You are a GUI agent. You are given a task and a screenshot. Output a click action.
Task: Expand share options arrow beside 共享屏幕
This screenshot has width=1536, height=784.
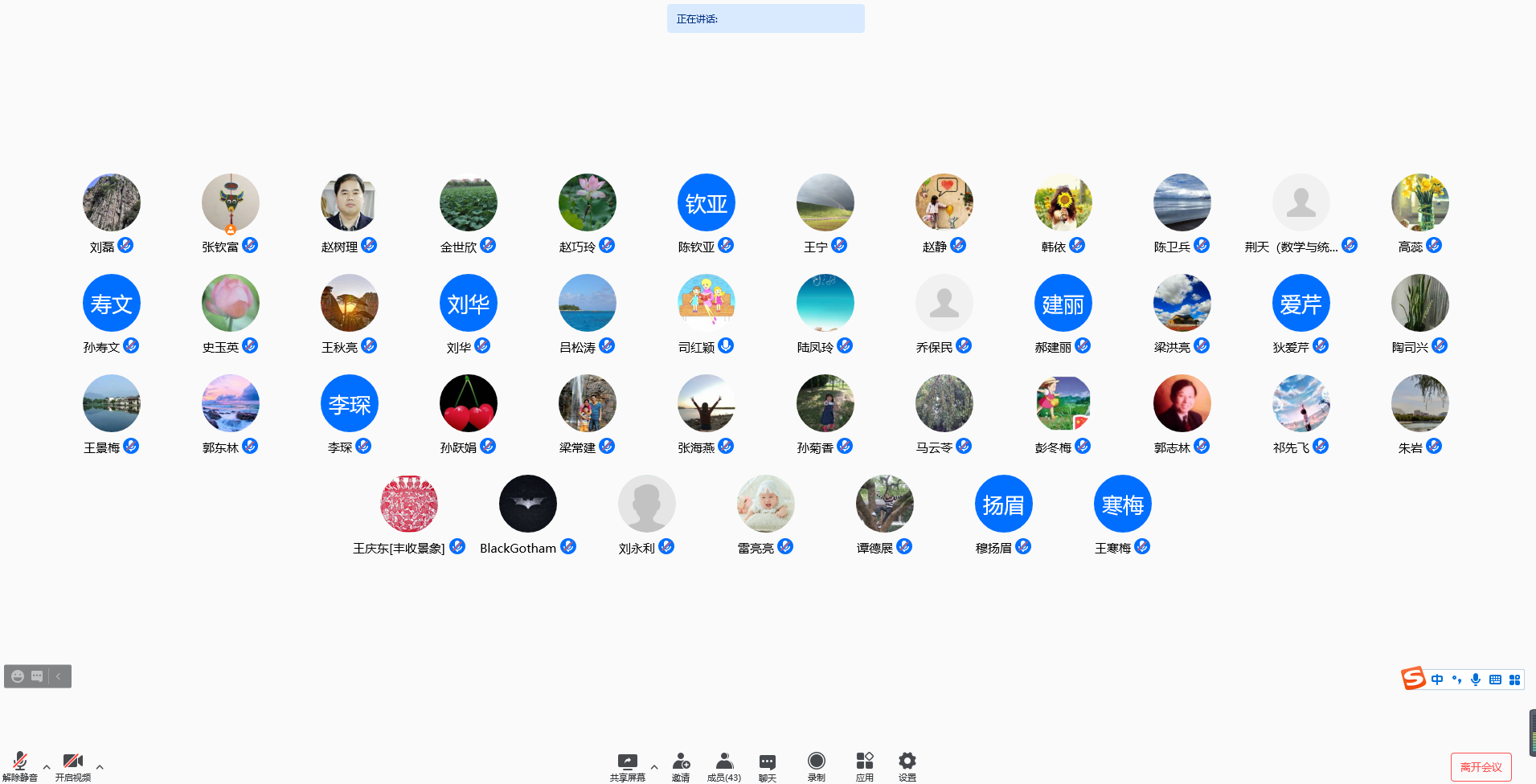[654, 767]
